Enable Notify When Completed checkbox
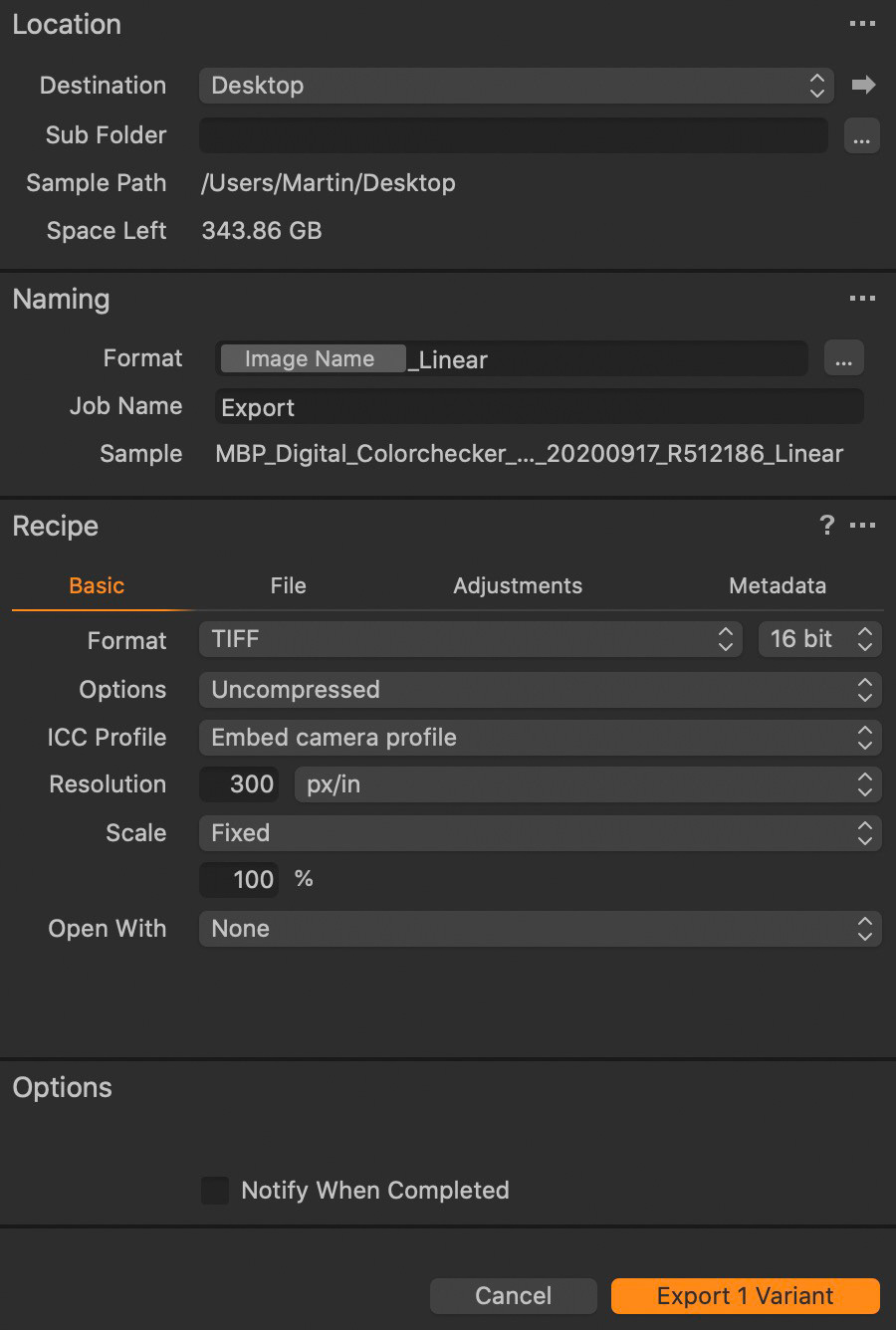896x1330 pixels. [x=215, y=1190]
